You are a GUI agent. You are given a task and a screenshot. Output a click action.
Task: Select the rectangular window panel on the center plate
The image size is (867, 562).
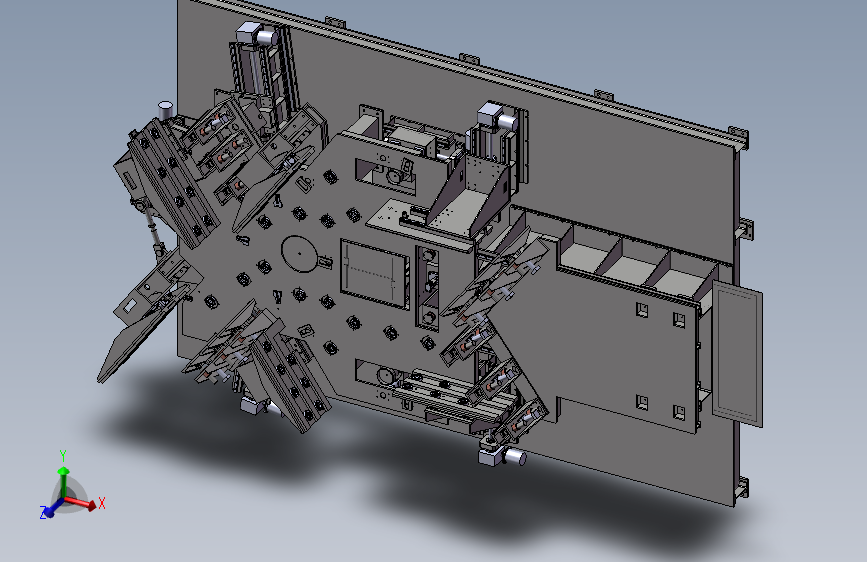coord(374,274)
